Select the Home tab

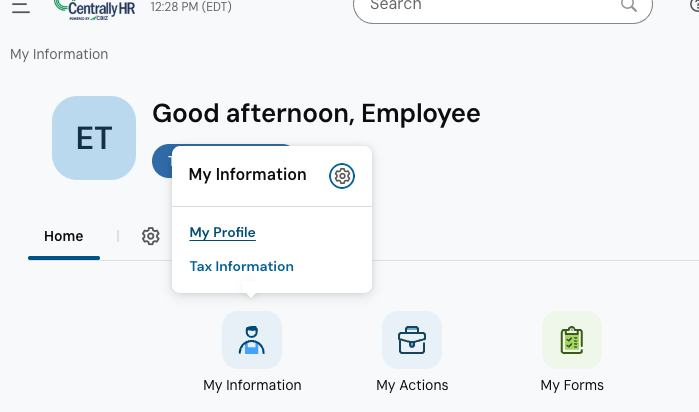tap(64, 237)
